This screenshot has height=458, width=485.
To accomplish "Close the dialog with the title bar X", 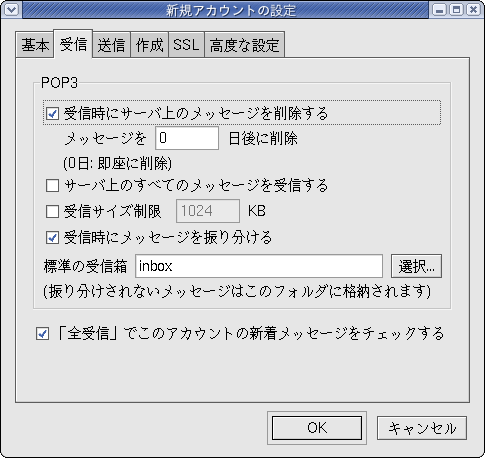I will click(473, 10).
